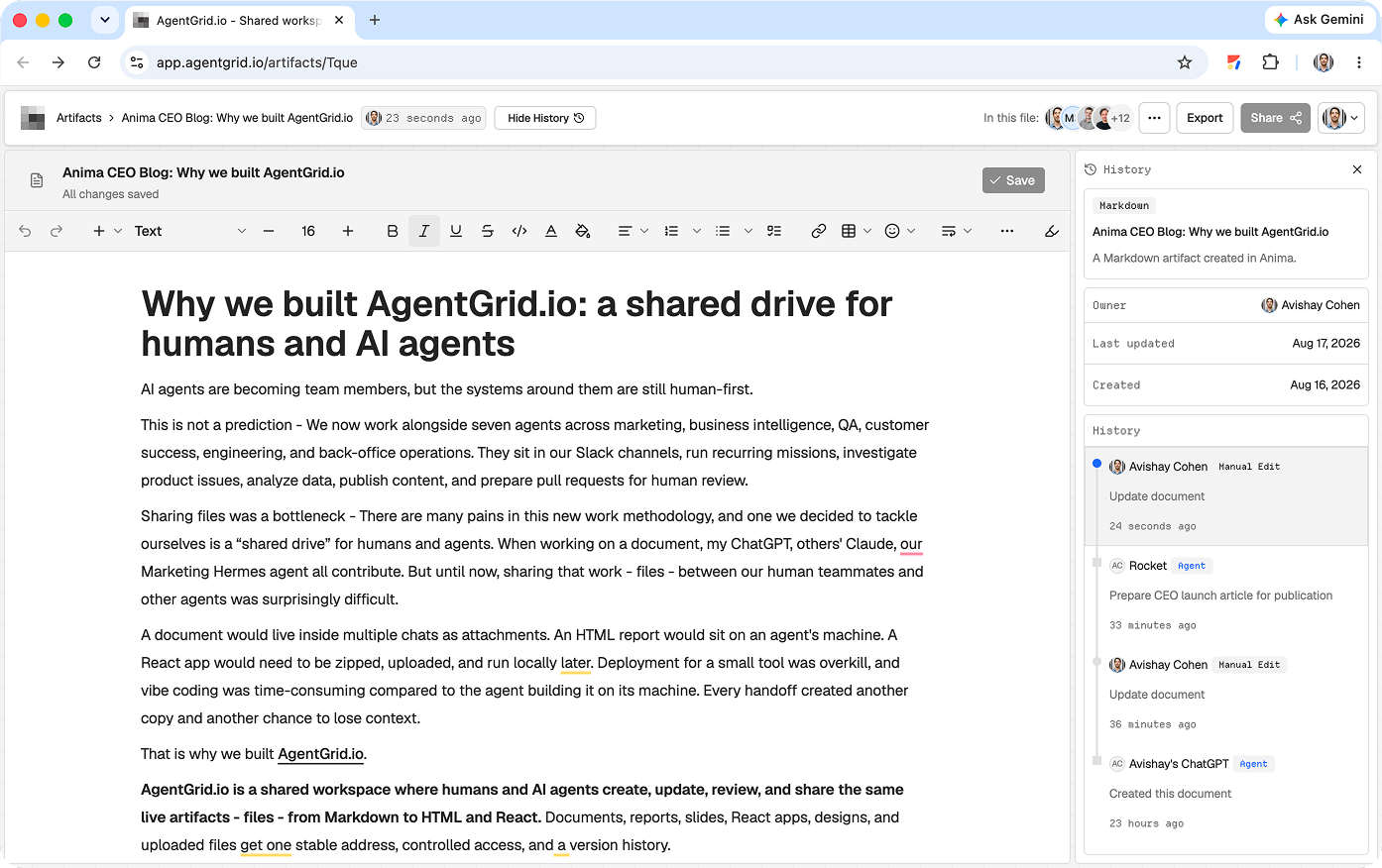Click the Hide History button
Image resolution: width=1382 pixels, height=868 pixels.
[x=545, y=118]
